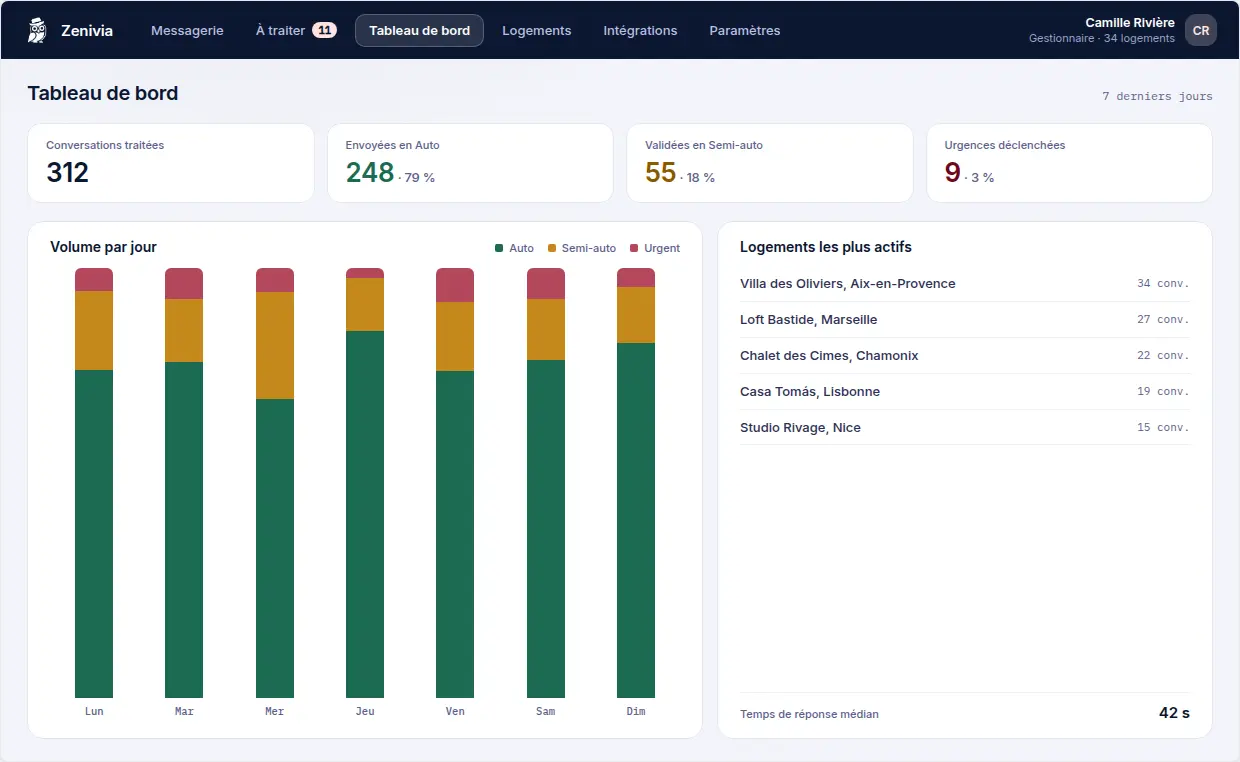Click the Mar bar in the chart
The image size is (1240, 762).
[x=184, y=483]
